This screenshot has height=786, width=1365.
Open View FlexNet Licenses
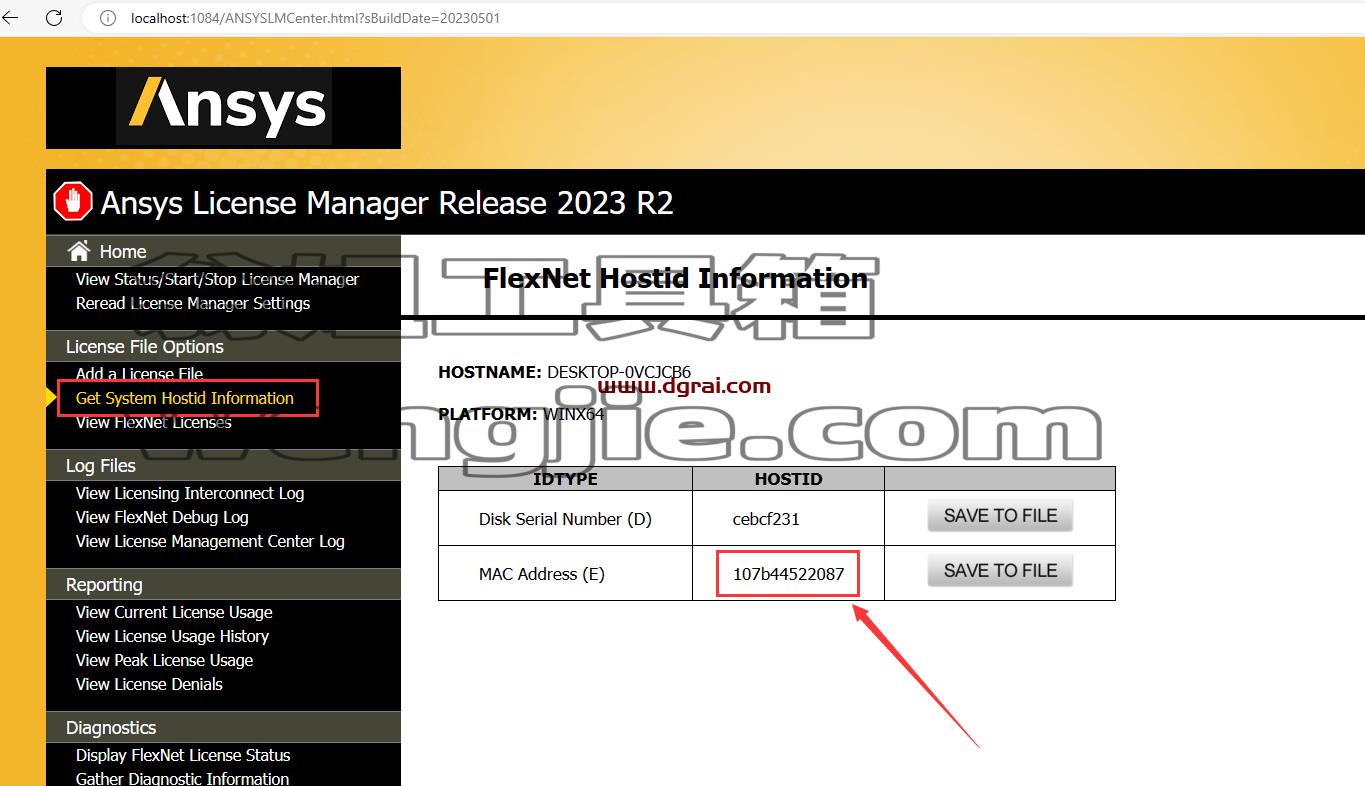pyautogui.click(x=153, y=422)
